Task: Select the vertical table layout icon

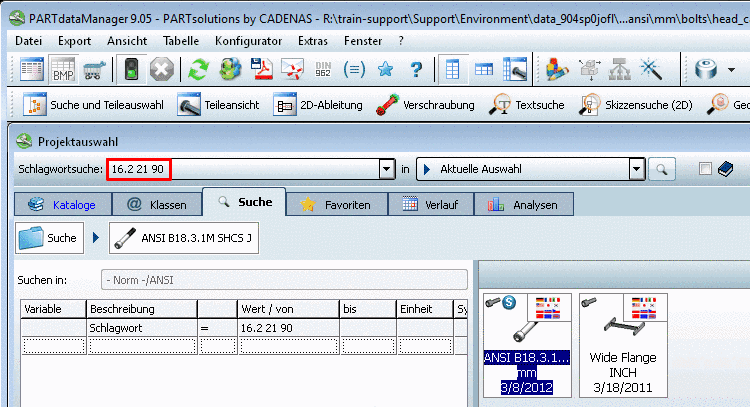Action: coord(452,70)
